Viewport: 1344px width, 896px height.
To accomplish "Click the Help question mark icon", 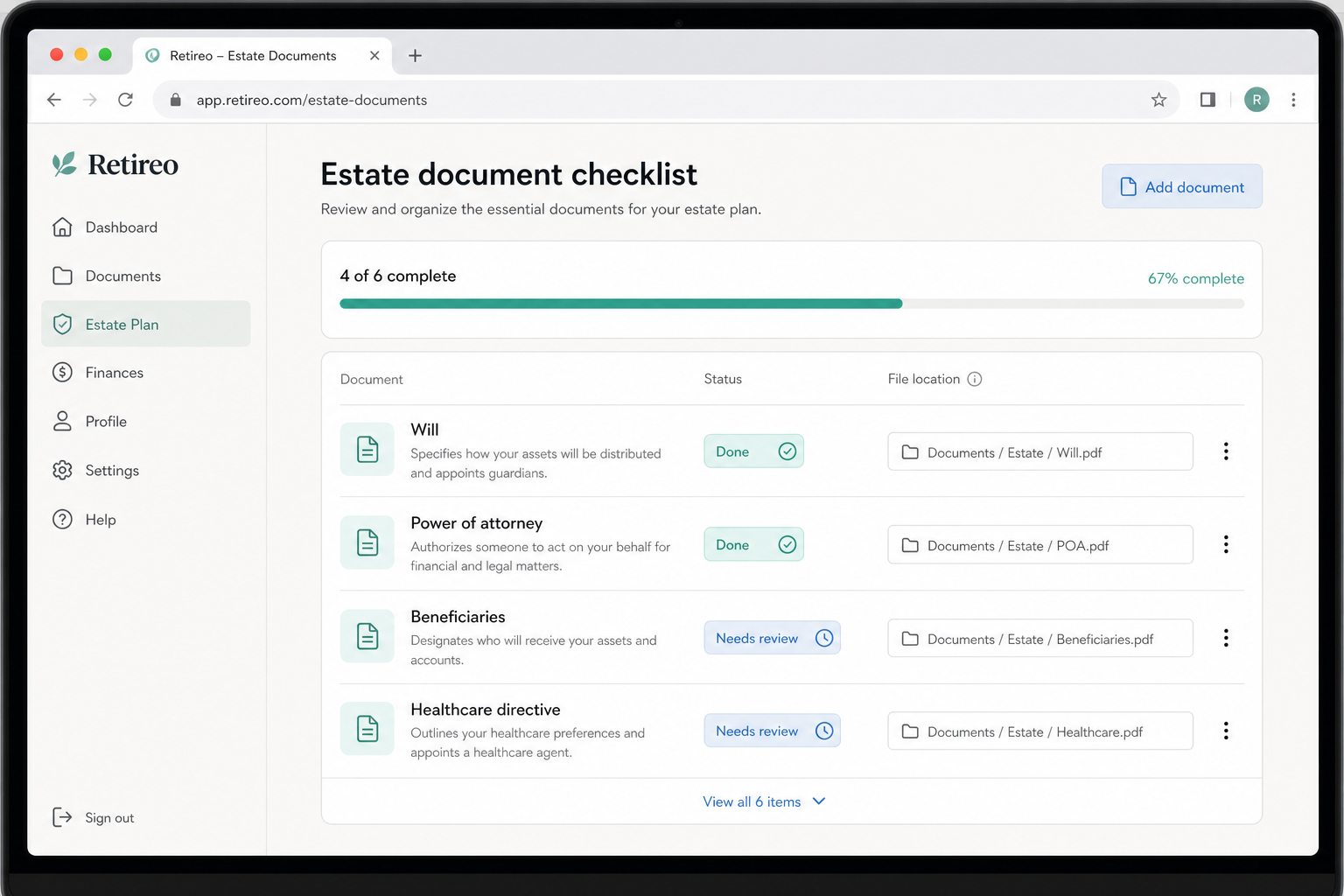I will (62, 520).
